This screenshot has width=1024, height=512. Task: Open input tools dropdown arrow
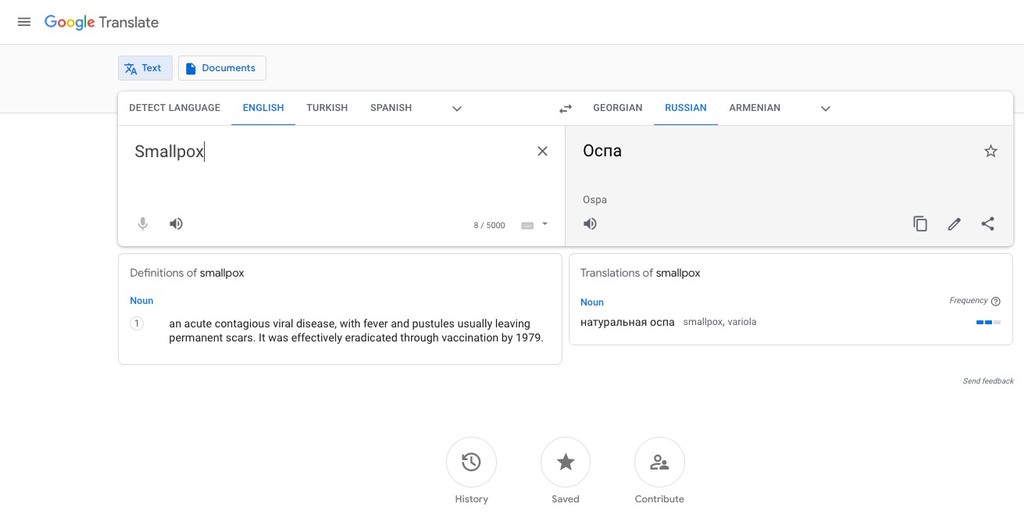[545, 224]
